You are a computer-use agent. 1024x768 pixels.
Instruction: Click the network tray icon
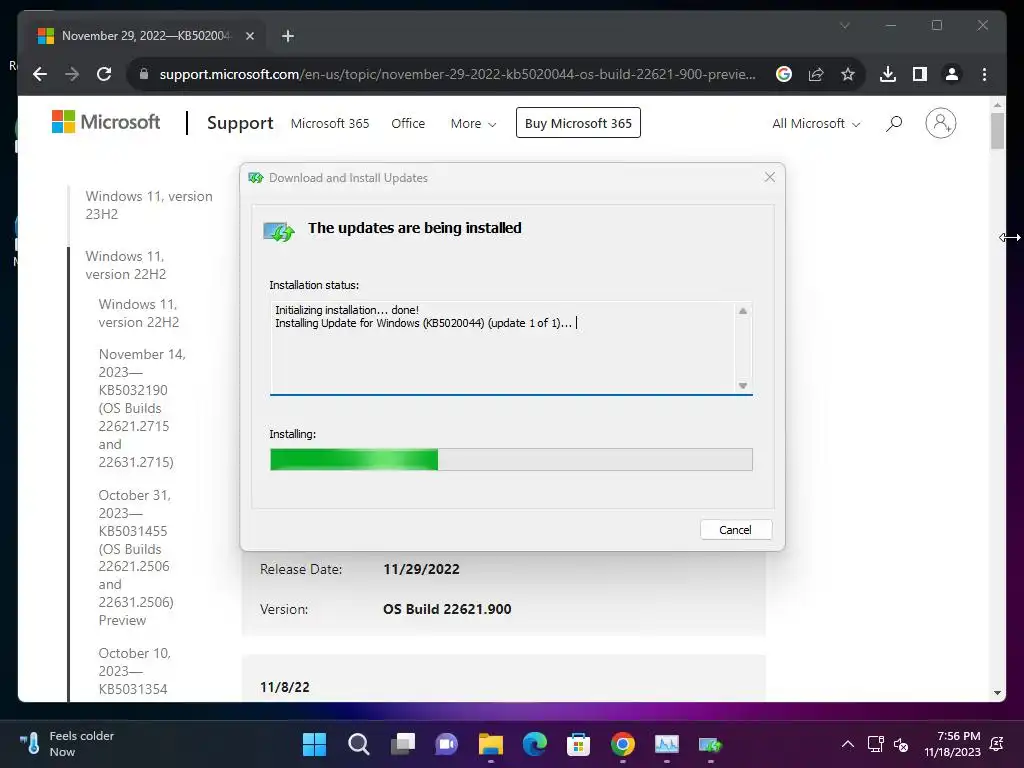click(876, 744)
